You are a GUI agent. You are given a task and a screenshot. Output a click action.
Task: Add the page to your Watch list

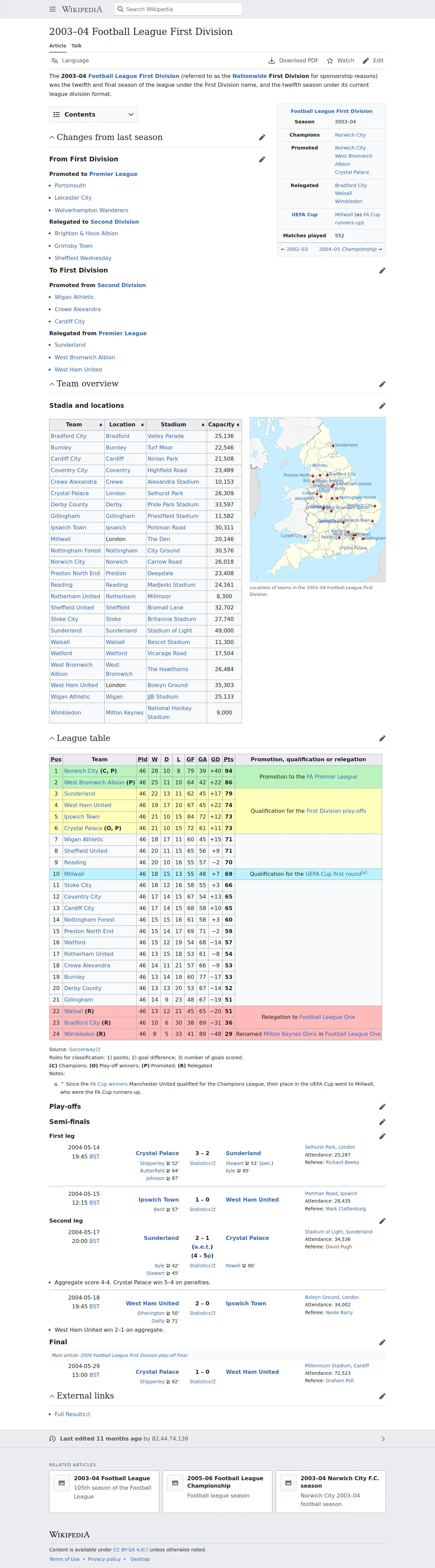pos(340,61)
